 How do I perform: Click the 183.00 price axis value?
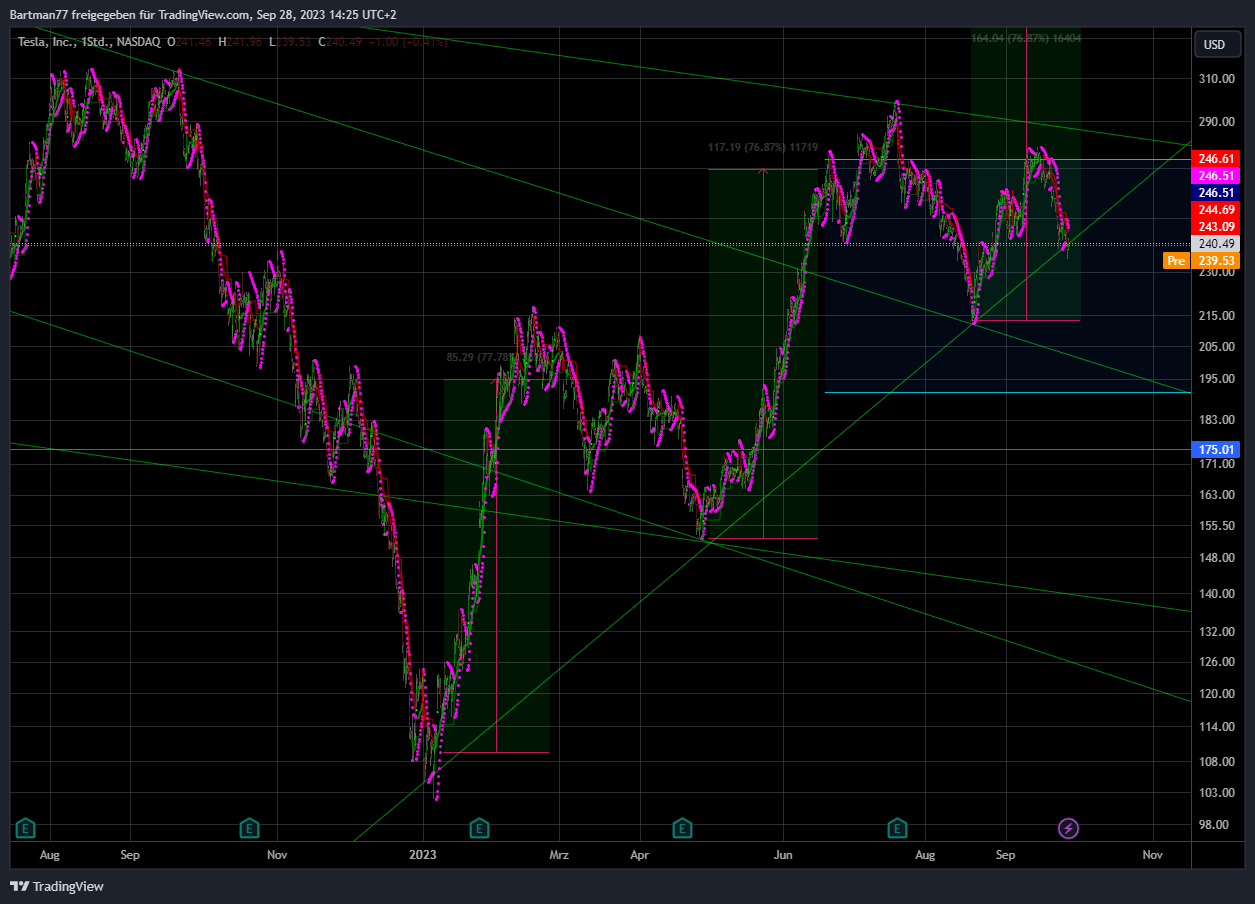point(1216,420)
